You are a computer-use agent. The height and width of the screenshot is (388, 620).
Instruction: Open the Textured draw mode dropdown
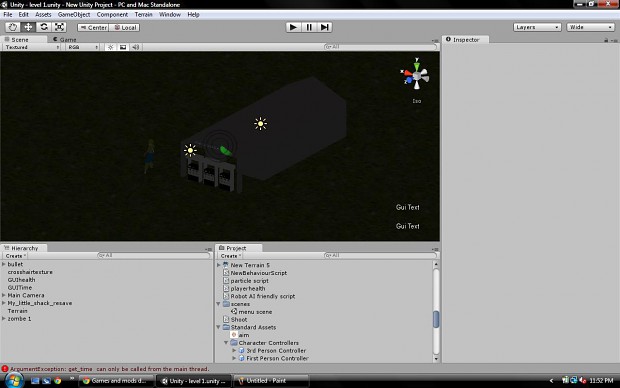[32, 47]
